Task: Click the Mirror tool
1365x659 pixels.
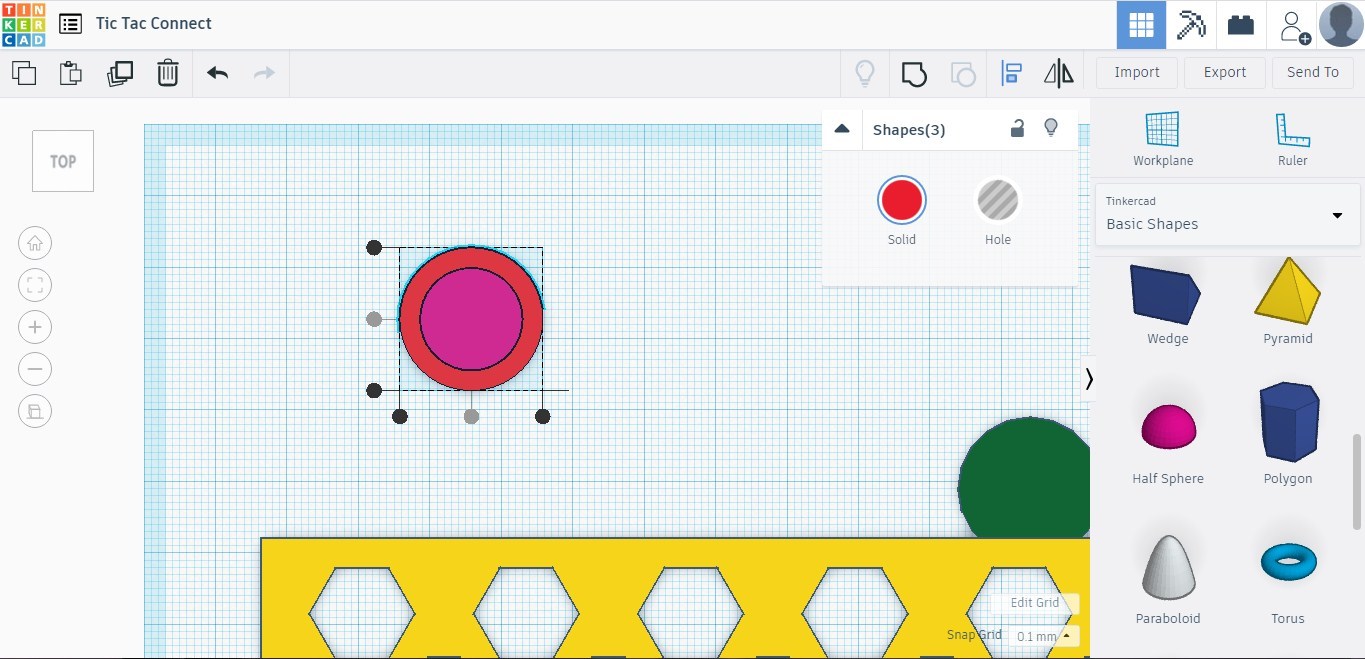Action: pyautogui.click(x=1058, y=72)
